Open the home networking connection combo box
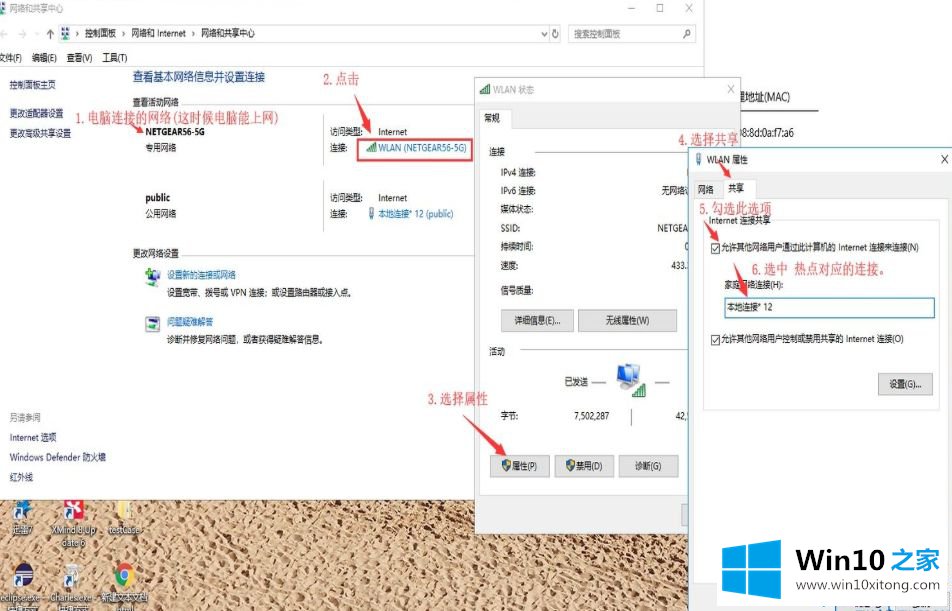The image size is (952, 611). (x=829, y=307)
